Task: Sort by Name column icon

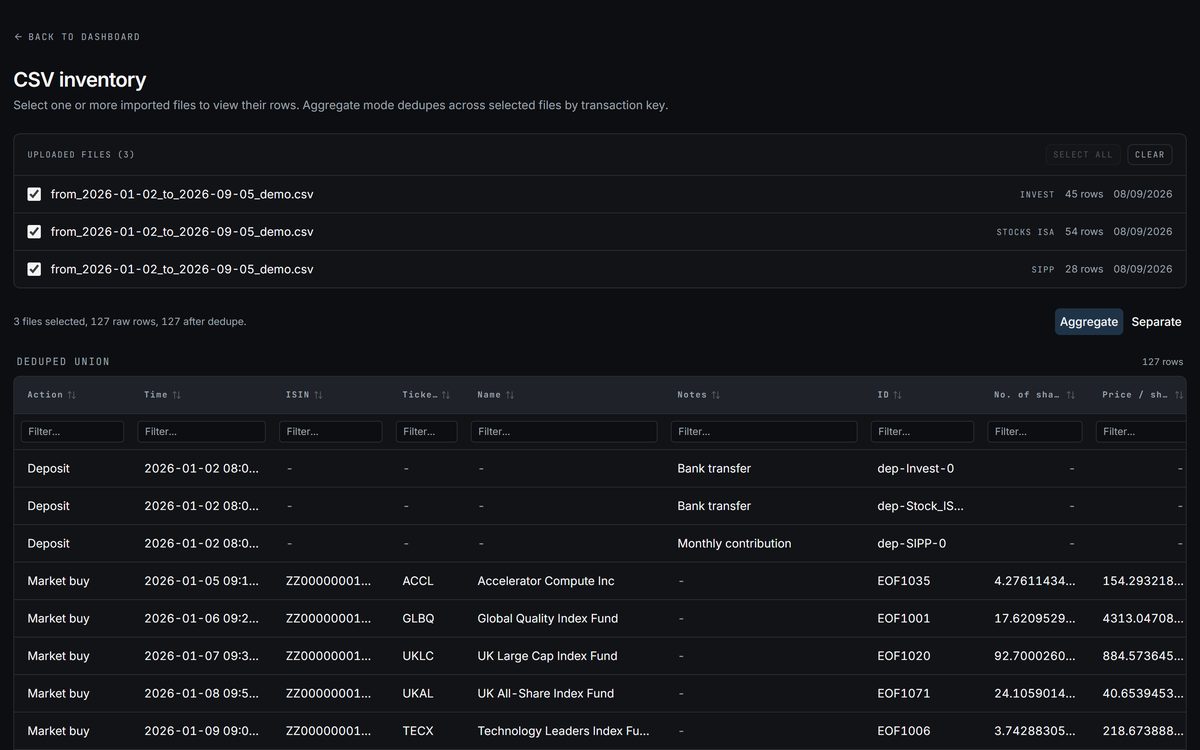Action: 510,395
